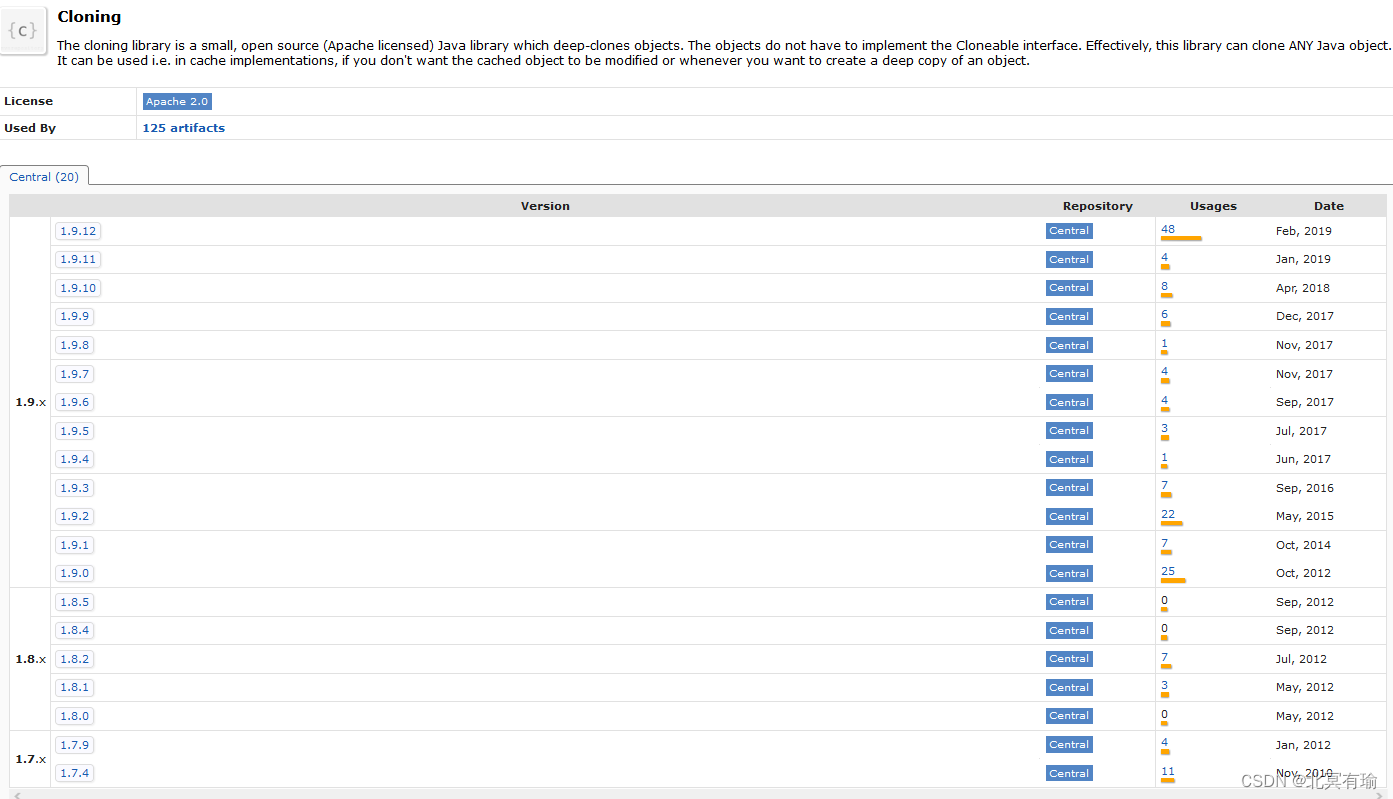Open the 3 usages link for 1.8.1
This screenshot has width=1393, height=799.
coord(1164,685)
